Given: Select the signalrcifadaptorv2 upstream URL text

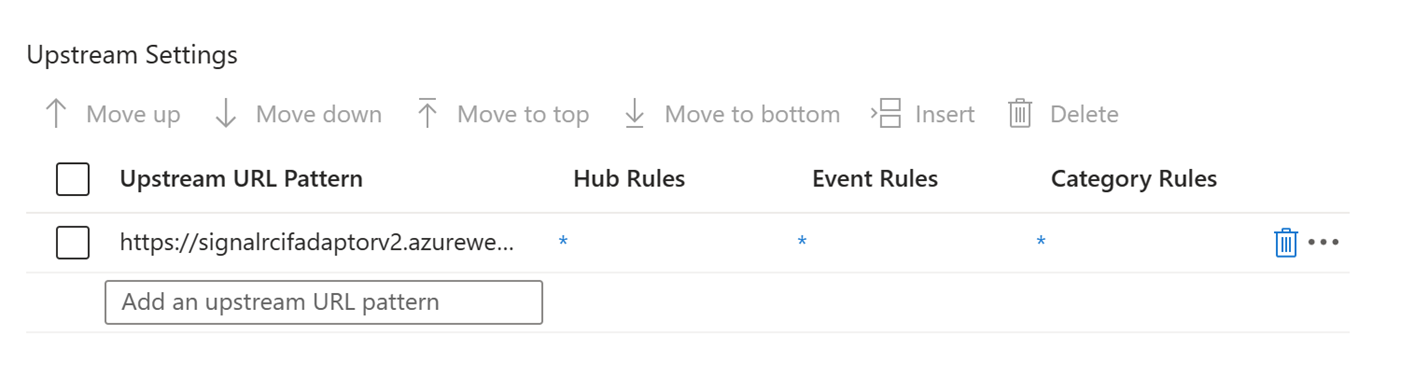Looking at the screenshot, I should pyautogui.click(x=317, y=242).
